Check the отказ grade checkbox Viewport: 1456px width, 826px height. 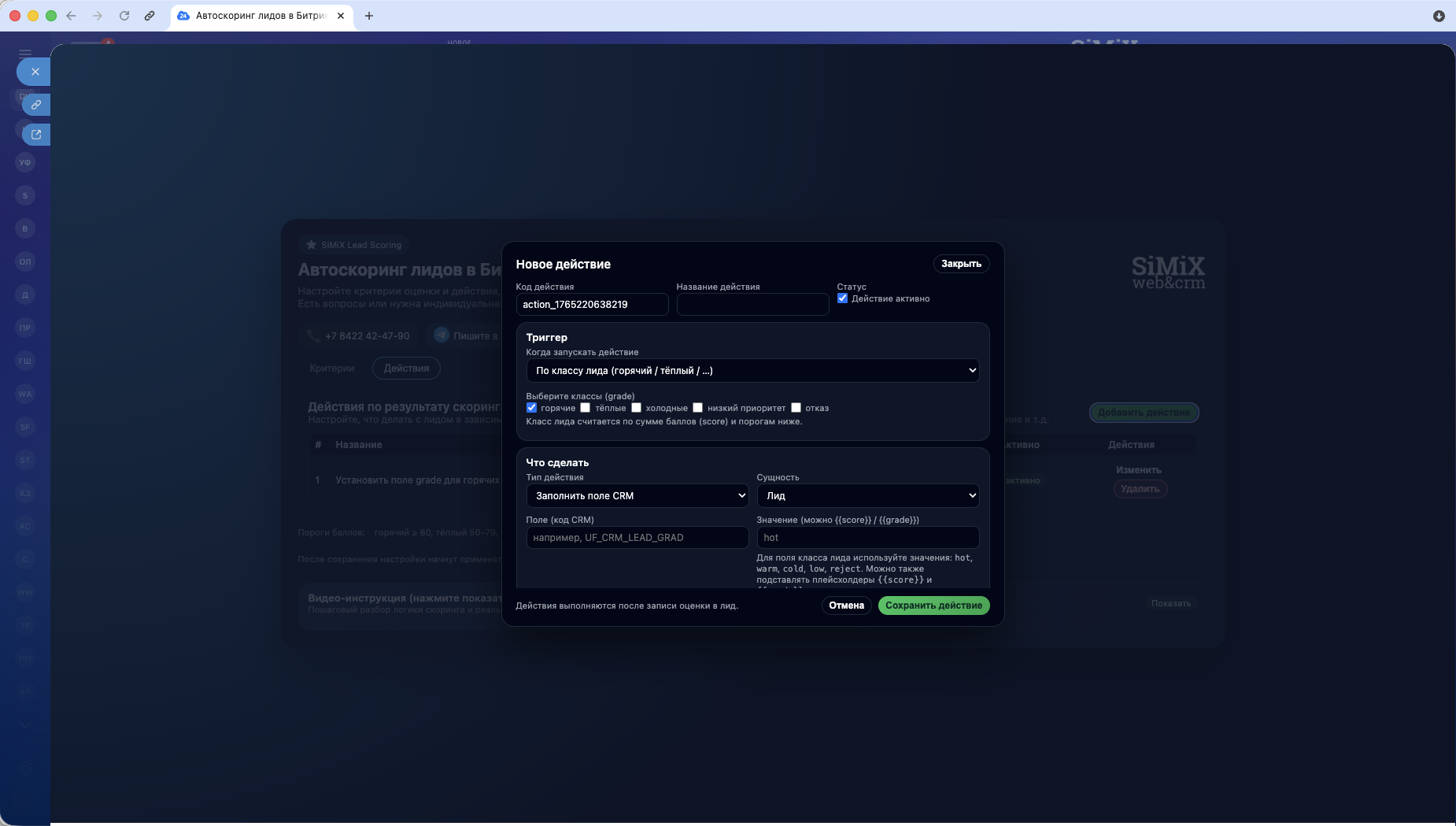click(796, 408)
